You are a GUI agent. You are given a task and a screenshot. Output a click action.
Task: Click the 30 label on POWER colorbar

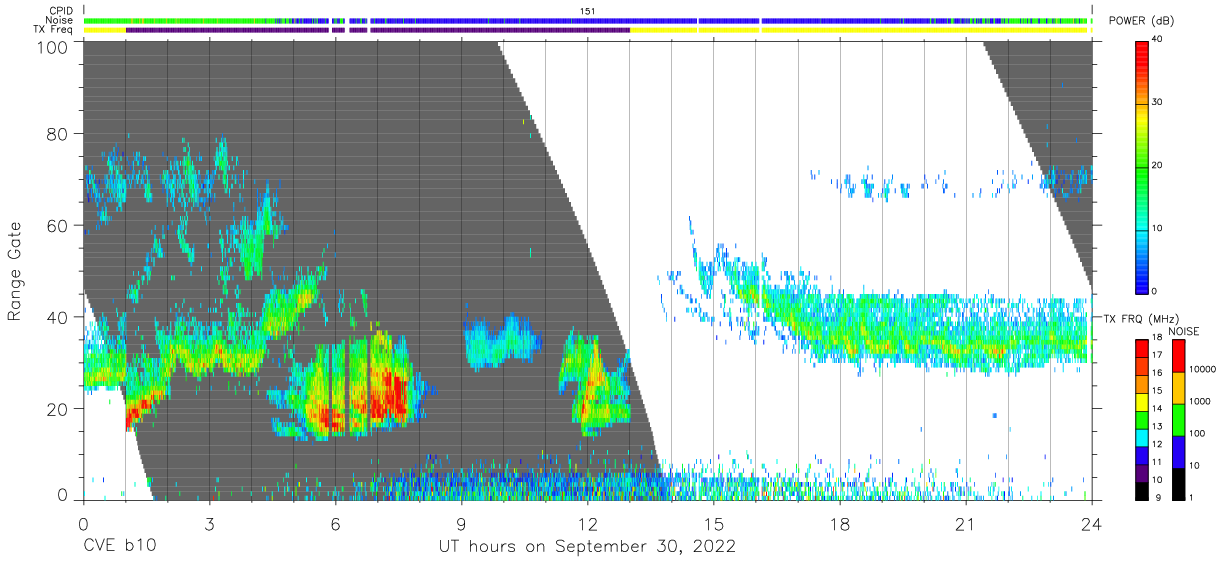click(1157, 102)
